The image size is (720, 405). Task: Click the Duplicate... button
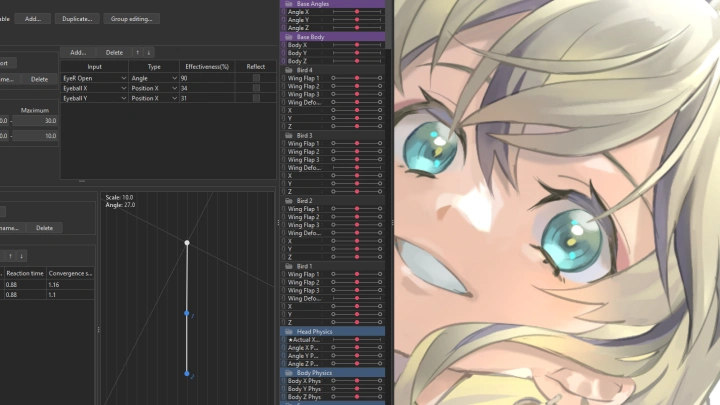point(76,18)
